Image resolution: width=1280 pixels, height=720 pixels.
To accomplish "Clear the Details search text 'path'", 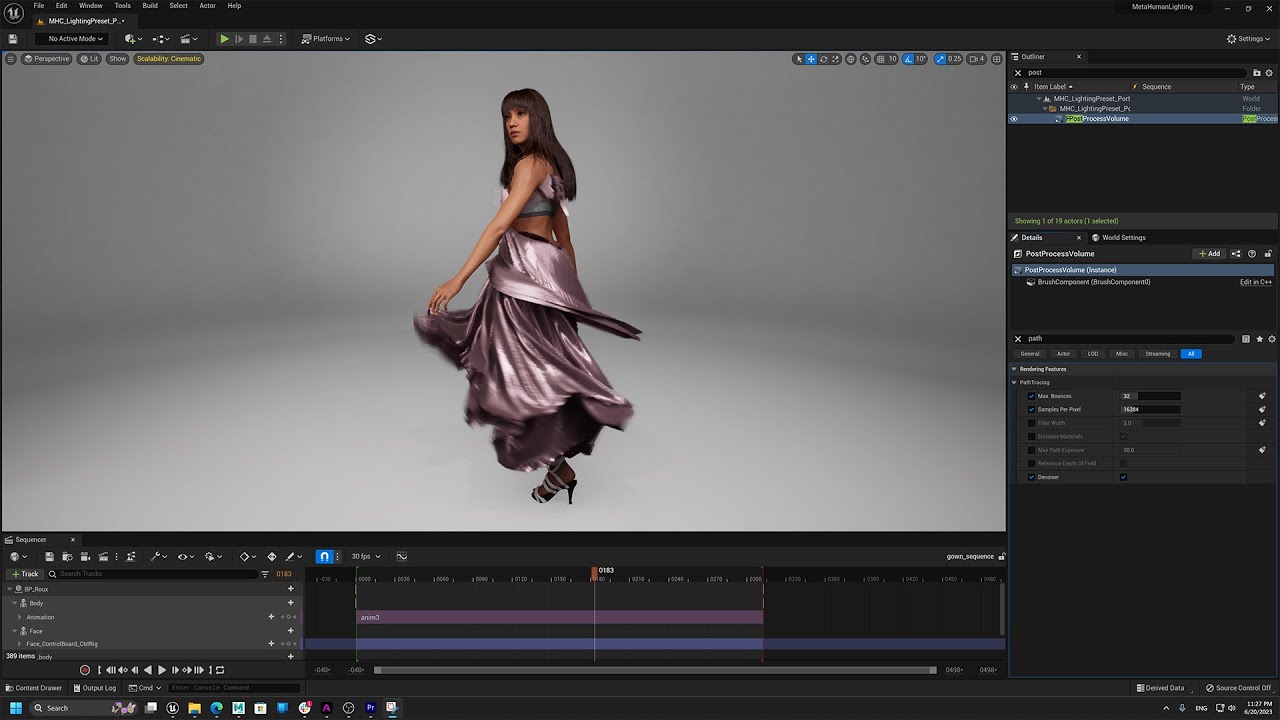I will click(x=1018, y=339).
